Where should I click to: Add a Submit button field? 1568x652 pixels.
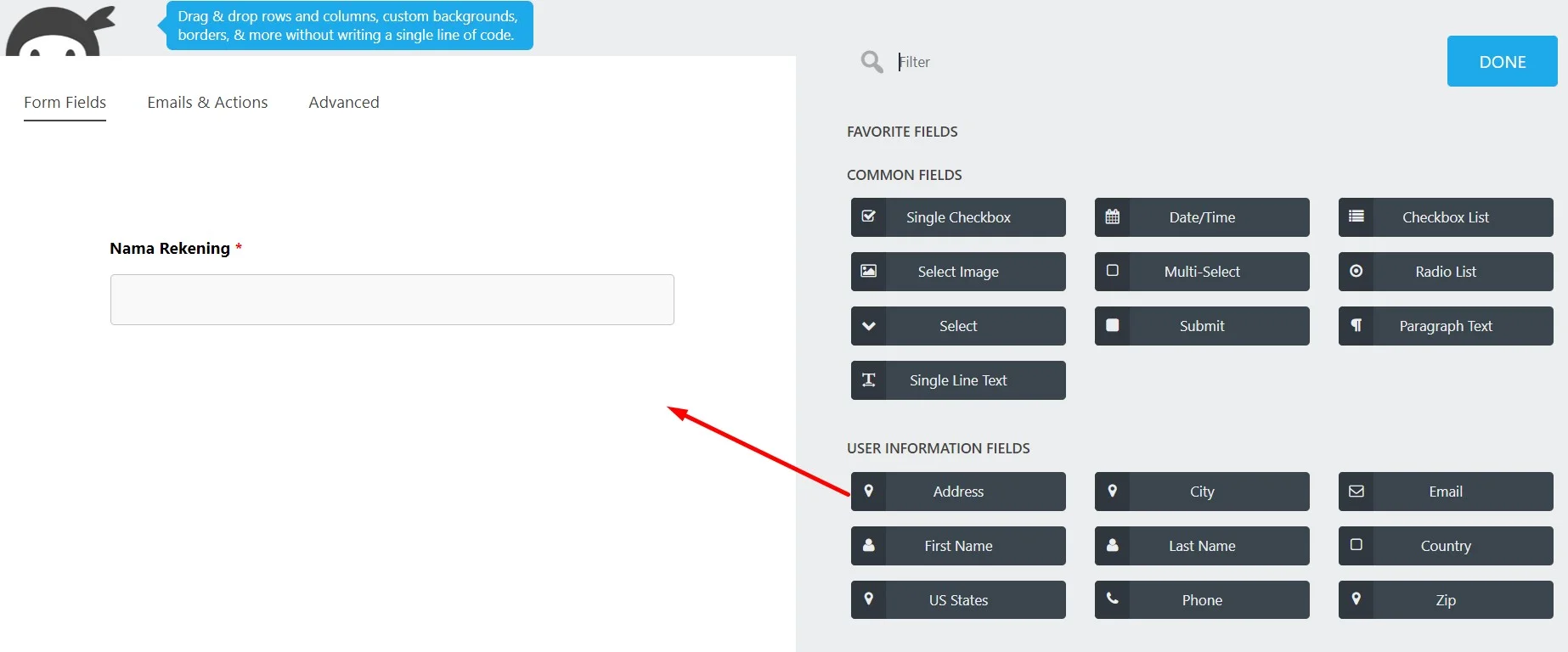coord(1202,326)
